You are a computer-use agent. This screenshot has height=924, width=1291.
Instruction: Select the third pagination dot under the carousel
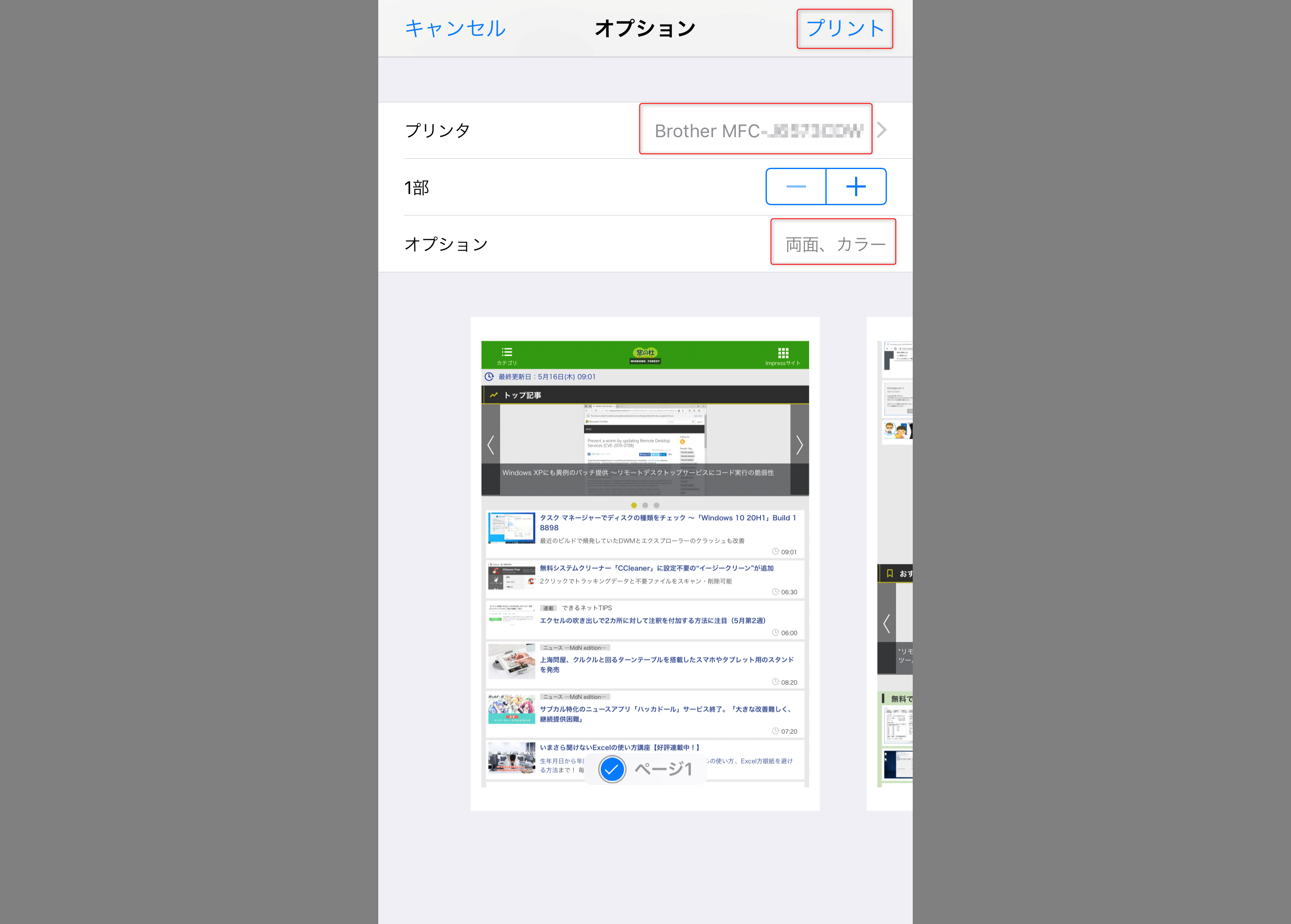[656, 505]
